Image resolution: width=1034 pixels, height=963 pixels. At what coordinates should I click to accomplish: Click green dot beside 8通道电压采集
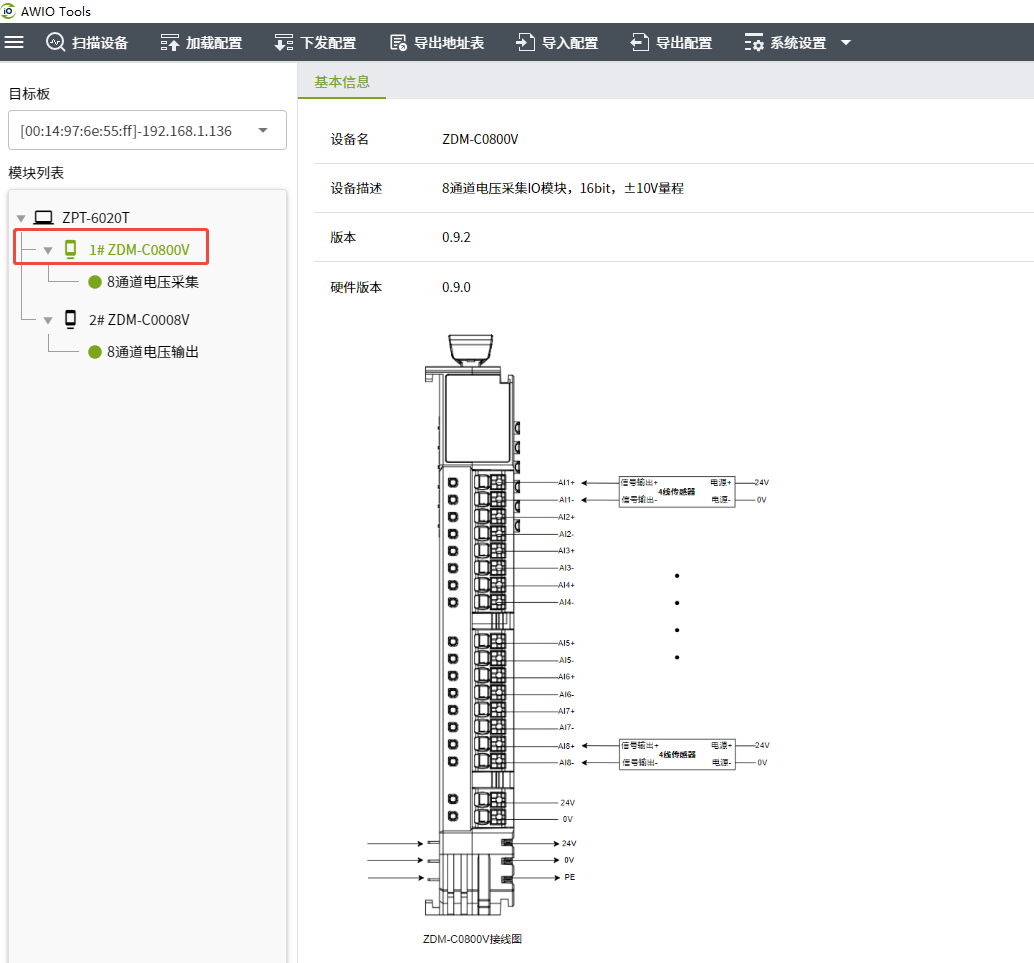click(x=95, y=282)
